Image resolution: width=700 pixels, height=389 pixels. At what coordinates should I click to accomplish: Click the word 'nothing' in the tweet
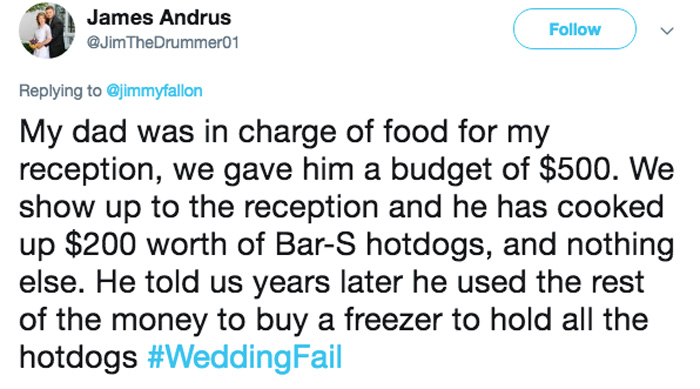click(x=621, y=245)
